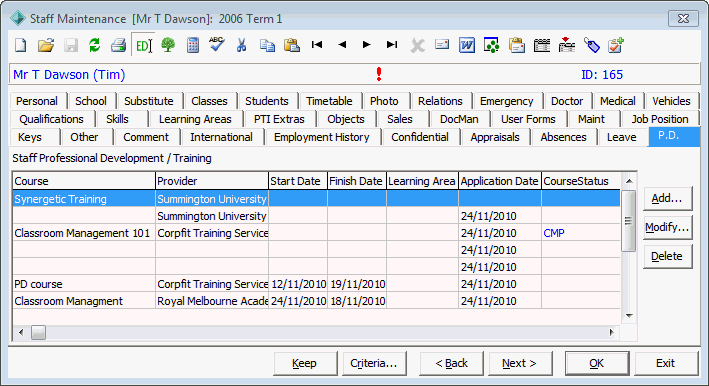Click the Application Date column header
709x386 pixels.
coord(500,181)
